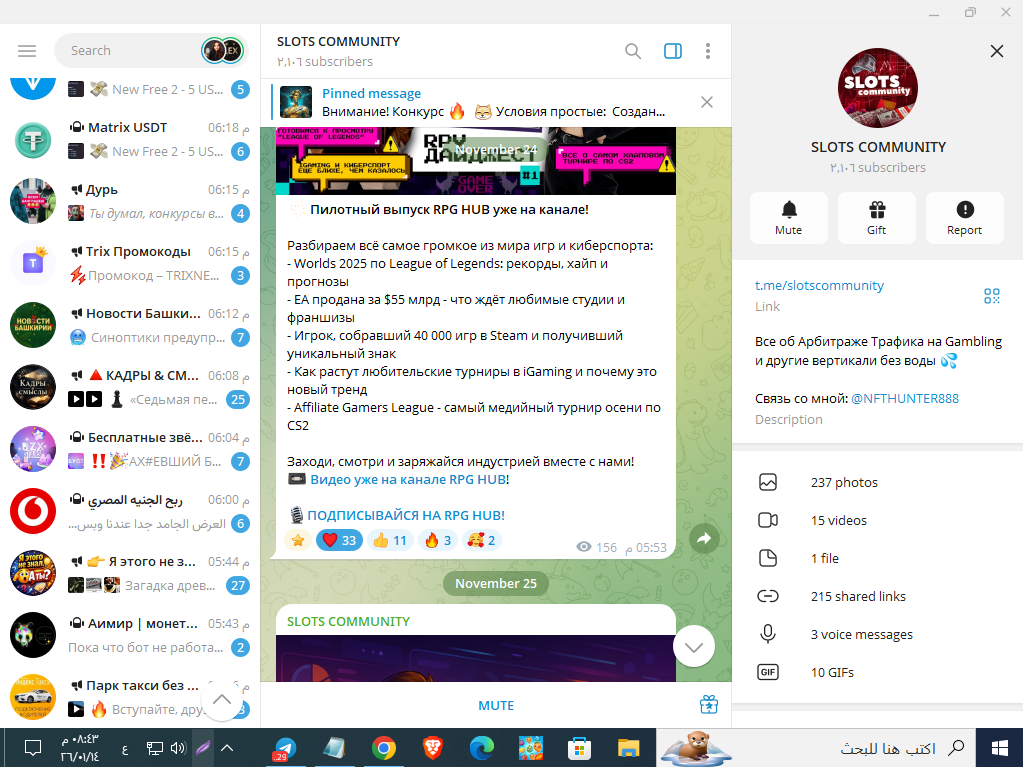Viewport: 1023px width, 767px height.
Task: Open the hamburger main menu
Action: click(x=27, y=51)
